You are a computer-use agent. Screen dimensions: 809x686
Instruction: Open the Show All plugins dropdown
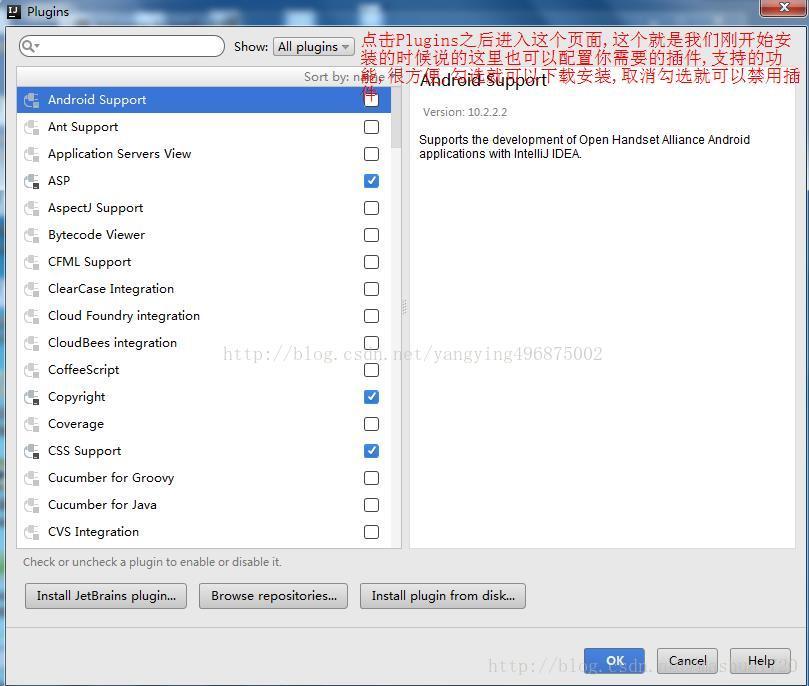tap(313, 46)
